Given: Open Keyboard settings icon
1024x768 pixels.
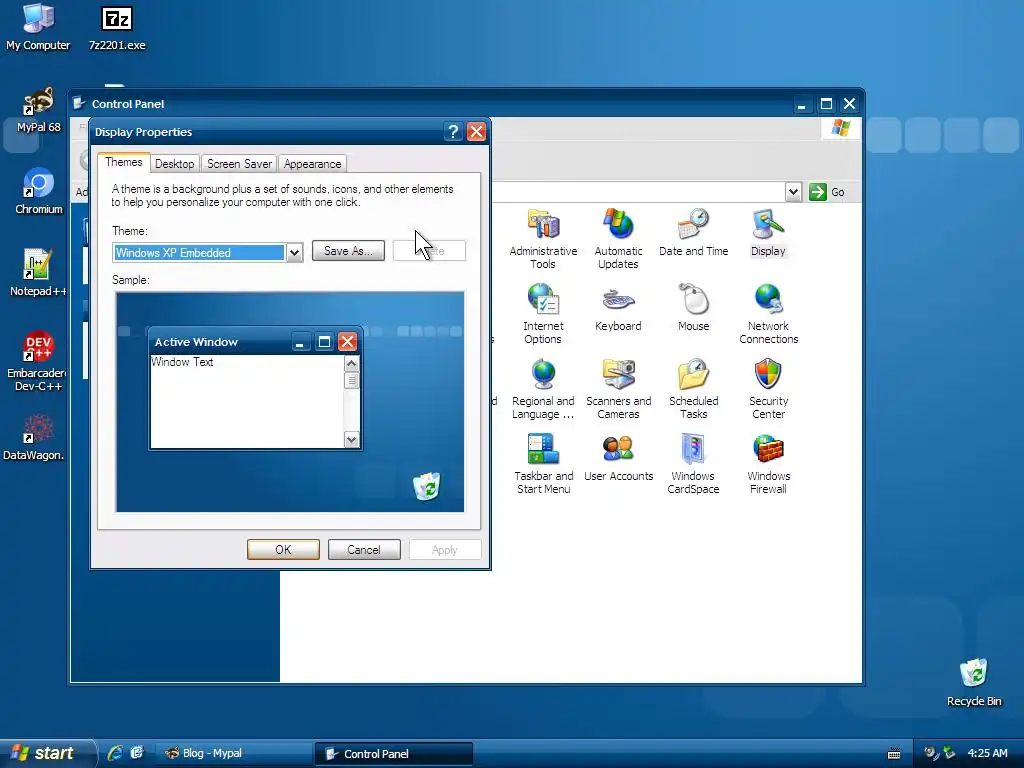Looking at the screenshot, I should 618,308.
